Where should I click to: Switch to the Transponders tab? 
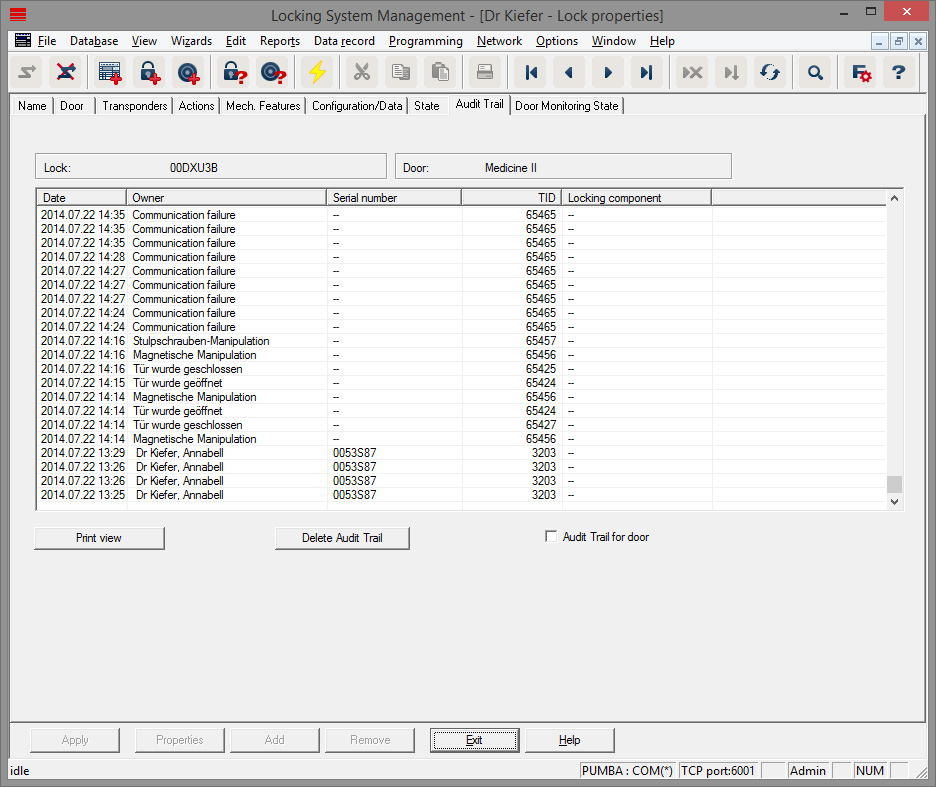[133, 104]
